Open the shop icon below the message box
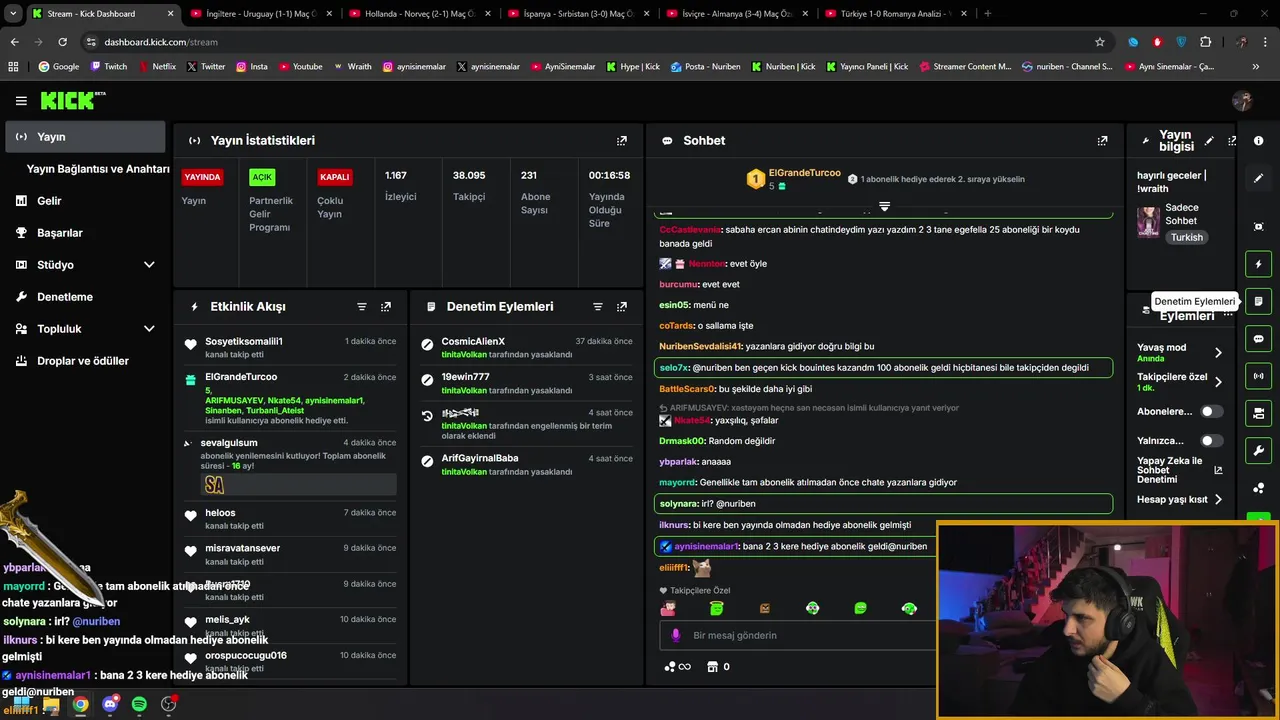This screenshot has width=1280, height=720. [712, 667]
